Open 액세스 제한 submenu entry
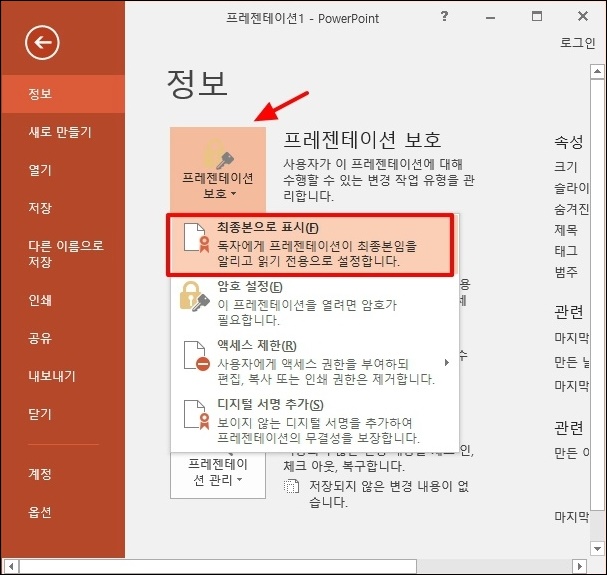The width and height of the screenshot is (607, 575). 314,363
